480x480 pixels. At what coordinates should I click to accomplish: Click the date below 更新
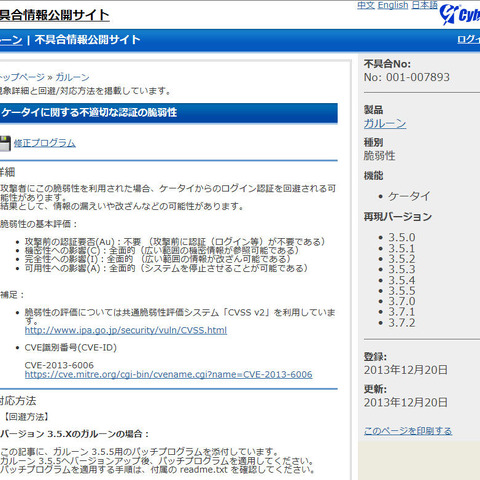pos(406,402)
